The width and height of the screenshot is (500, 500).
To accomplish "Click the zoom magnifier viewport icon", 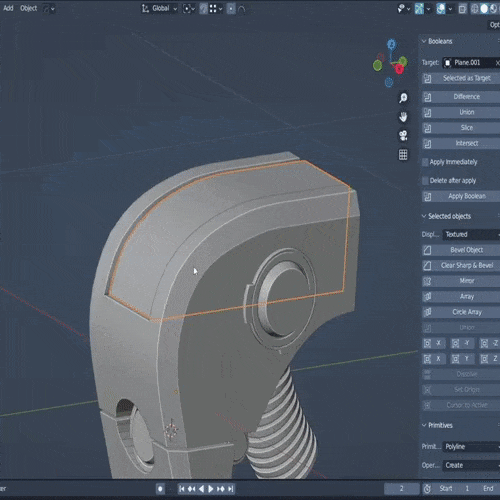I will (403, 98).
